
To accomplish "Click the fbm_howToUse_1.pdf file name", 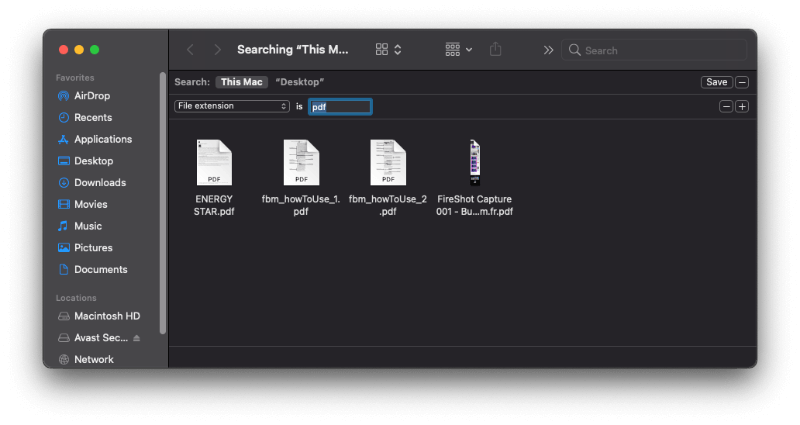I will coord(301,205).
